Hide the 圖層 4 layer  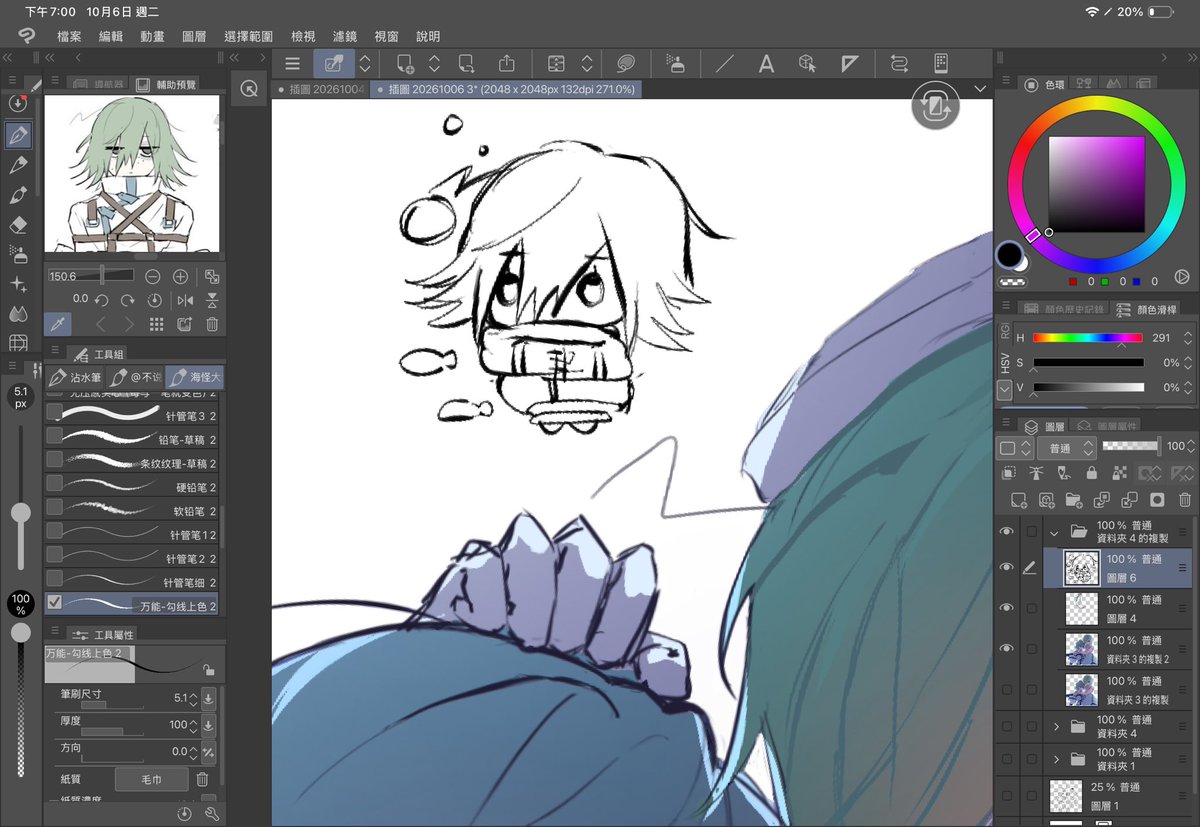coord(1007,608)
